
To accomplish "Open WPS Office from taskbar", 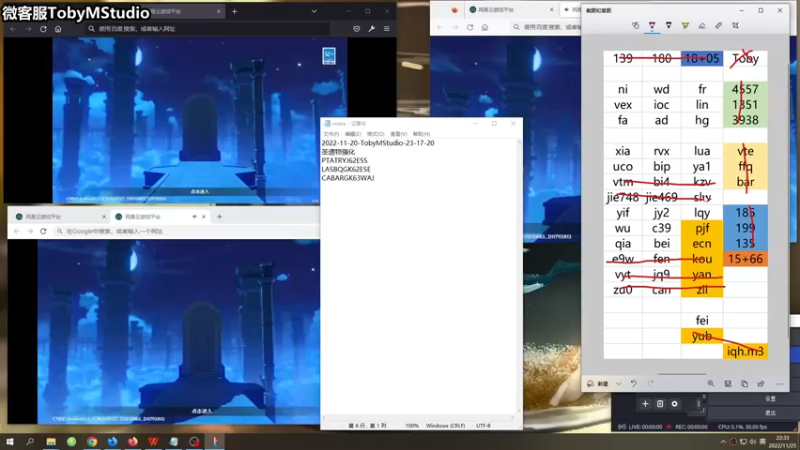I will pos(153,441).
